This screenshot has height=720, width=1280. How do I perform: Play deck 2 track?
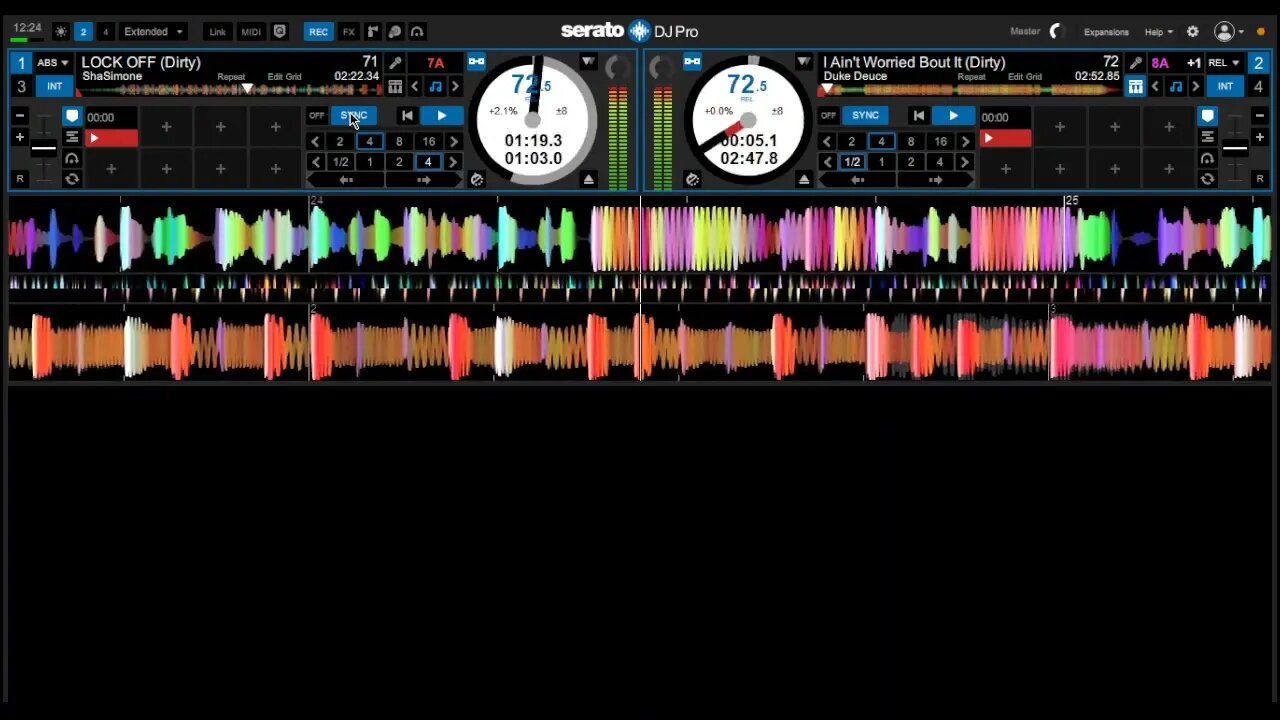(953, 116)
